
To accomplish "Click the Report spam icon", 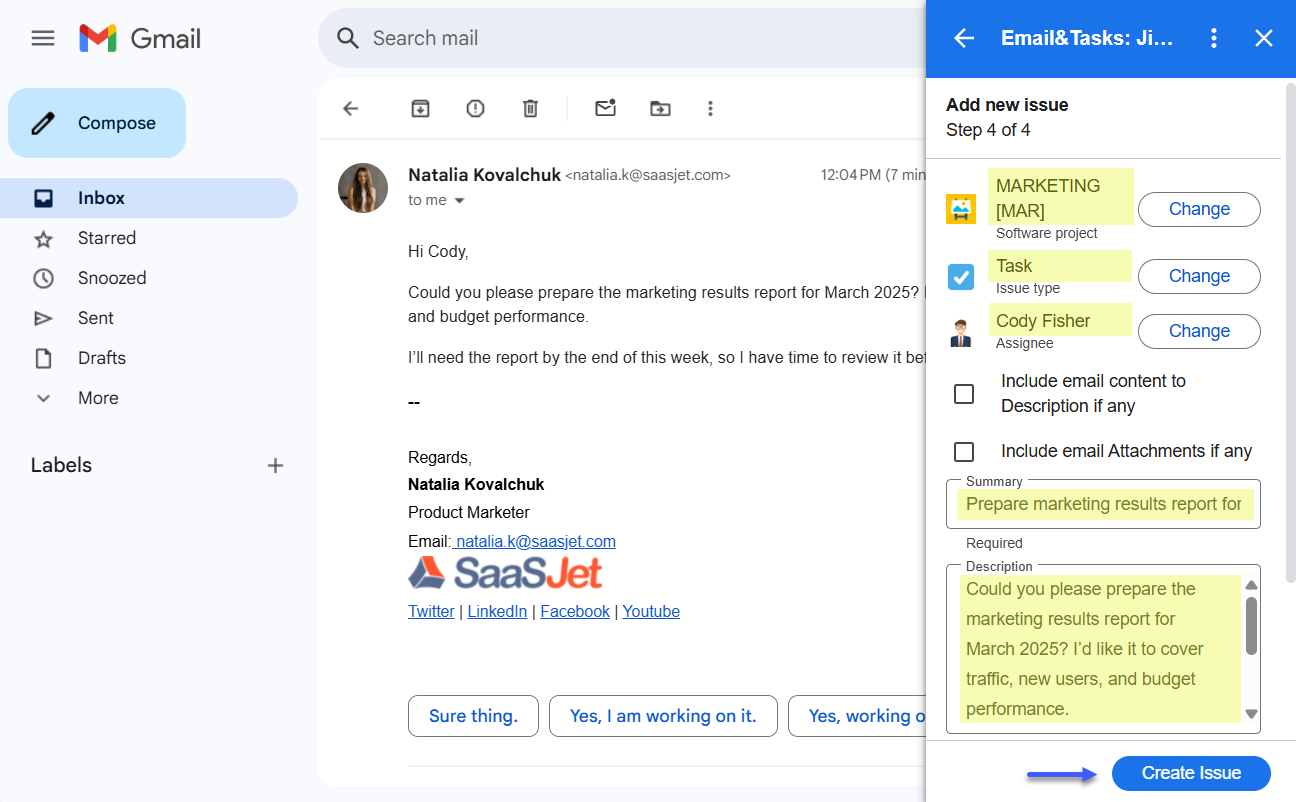I will coord(475,108).
